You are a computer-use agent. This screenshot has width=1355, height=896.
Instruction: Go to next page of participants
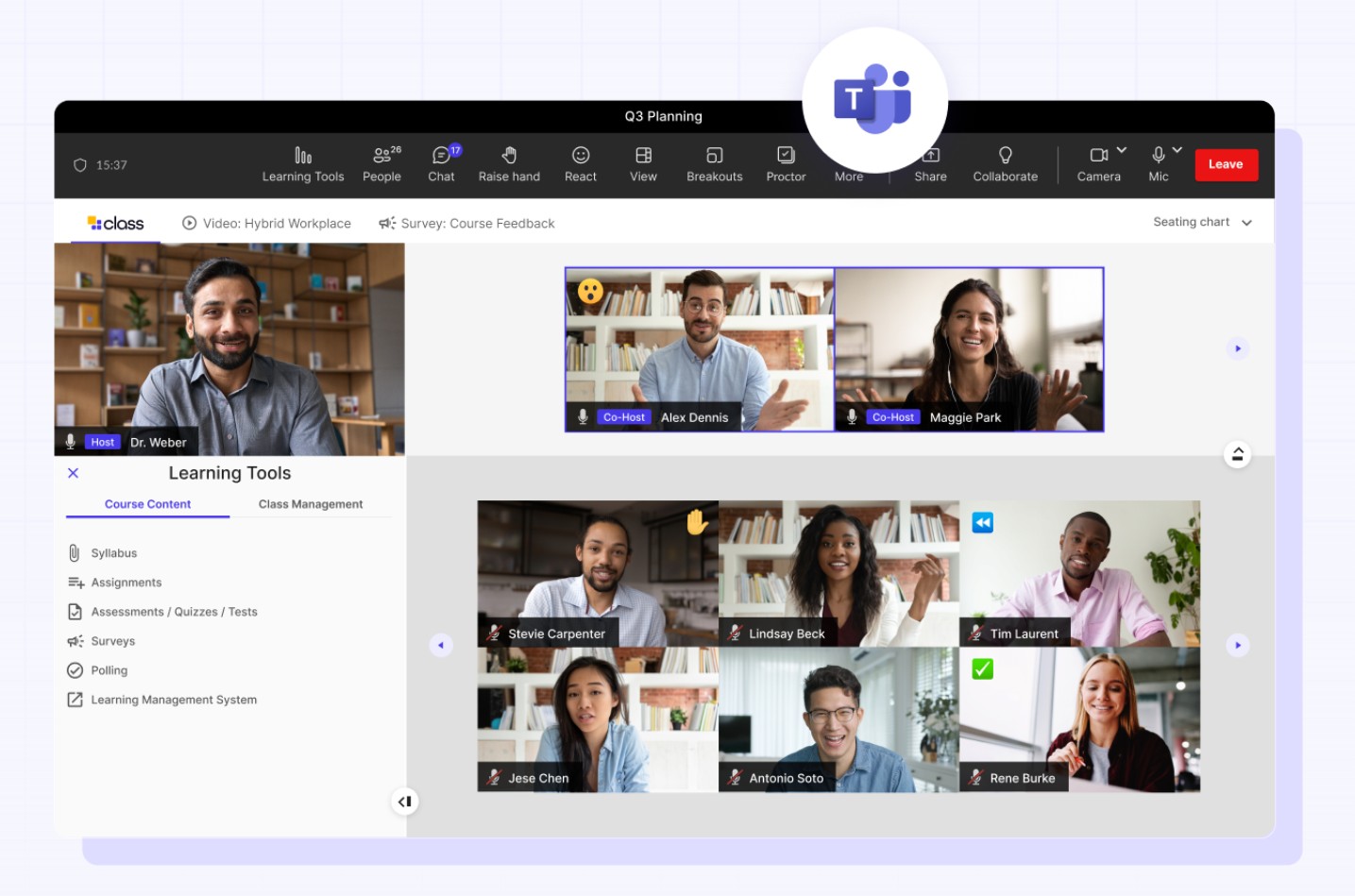(x=1238, y=646)
